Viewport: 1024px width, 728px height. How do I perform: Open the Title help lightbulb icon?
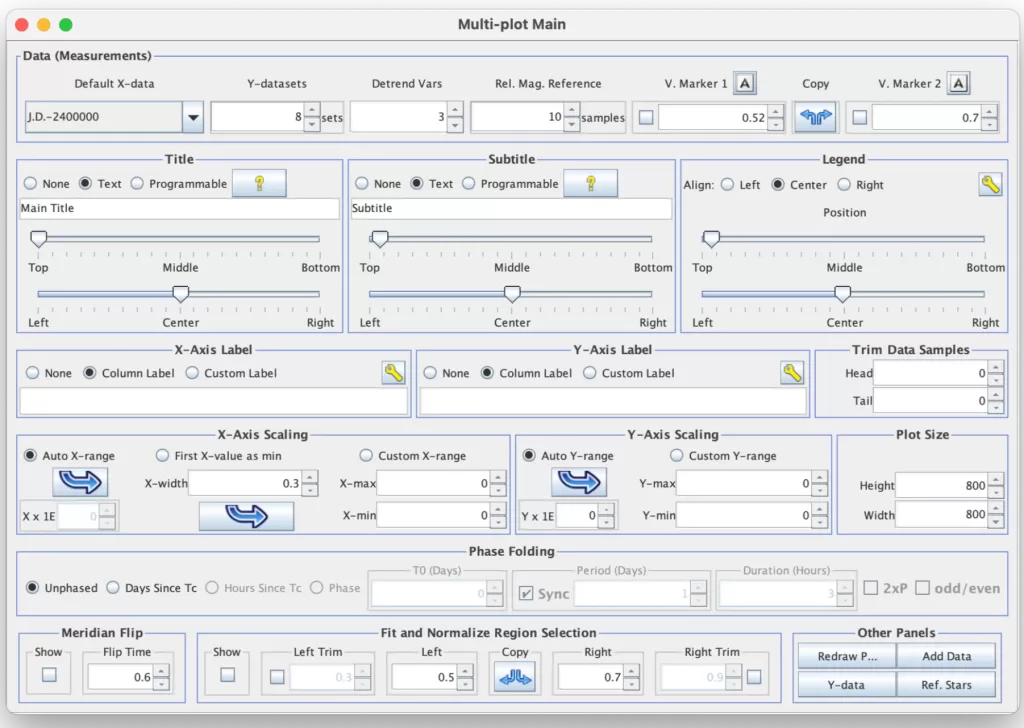tap(259, 183)
